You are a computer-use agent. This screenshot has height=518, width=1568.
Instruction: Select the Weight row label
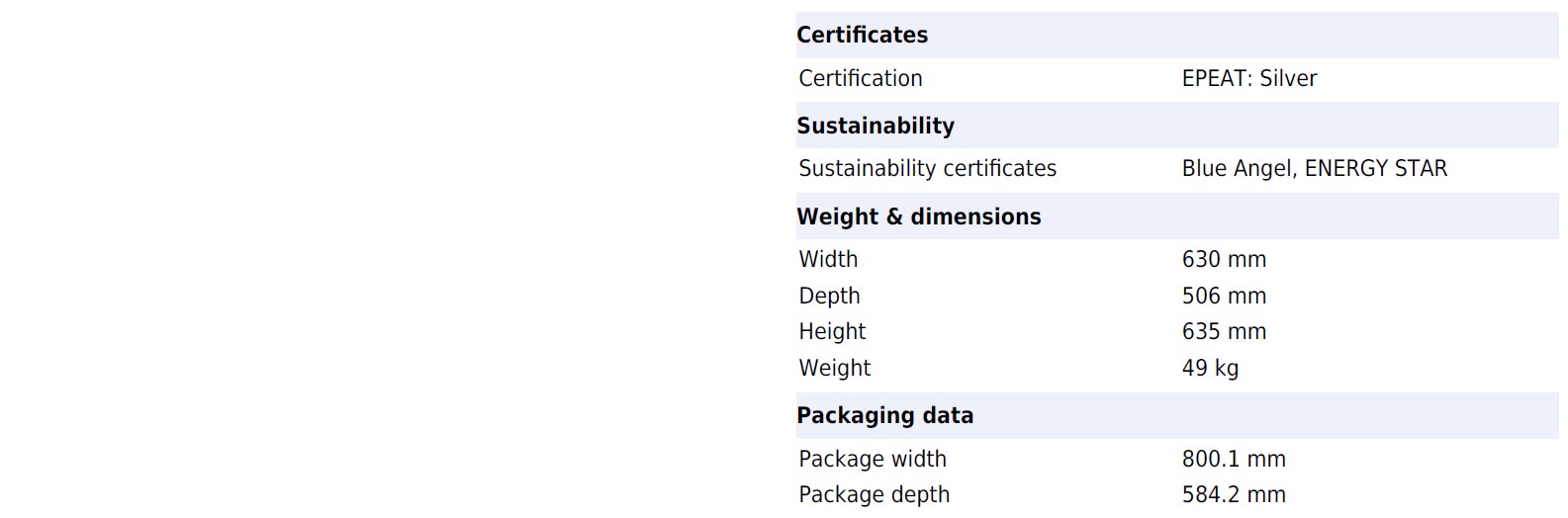click(x=834, y=369)
